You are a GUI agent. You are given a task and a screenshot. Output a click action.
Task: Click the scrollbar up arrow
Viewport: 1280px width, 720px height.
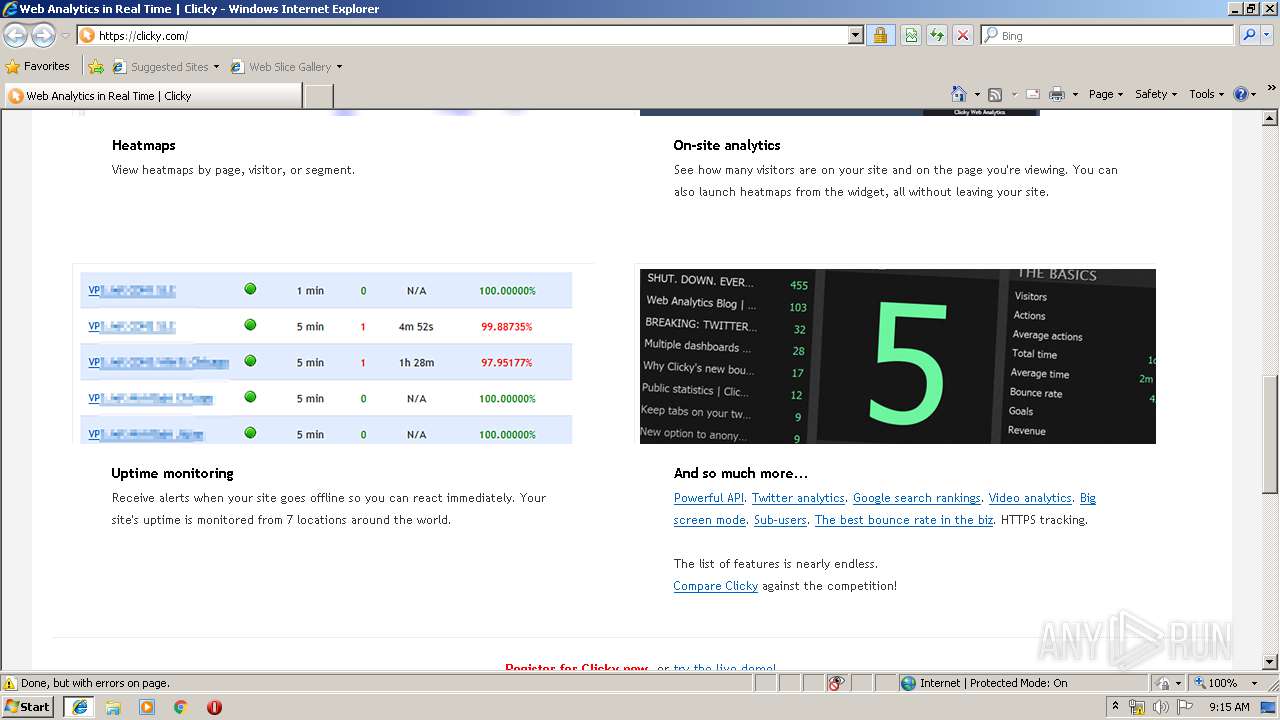(x=1270, y=118)
